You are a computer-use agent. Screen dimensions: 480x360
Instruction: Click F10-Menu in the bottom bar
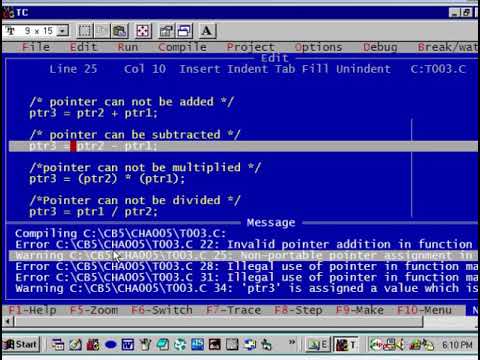[x=424, y=310]
